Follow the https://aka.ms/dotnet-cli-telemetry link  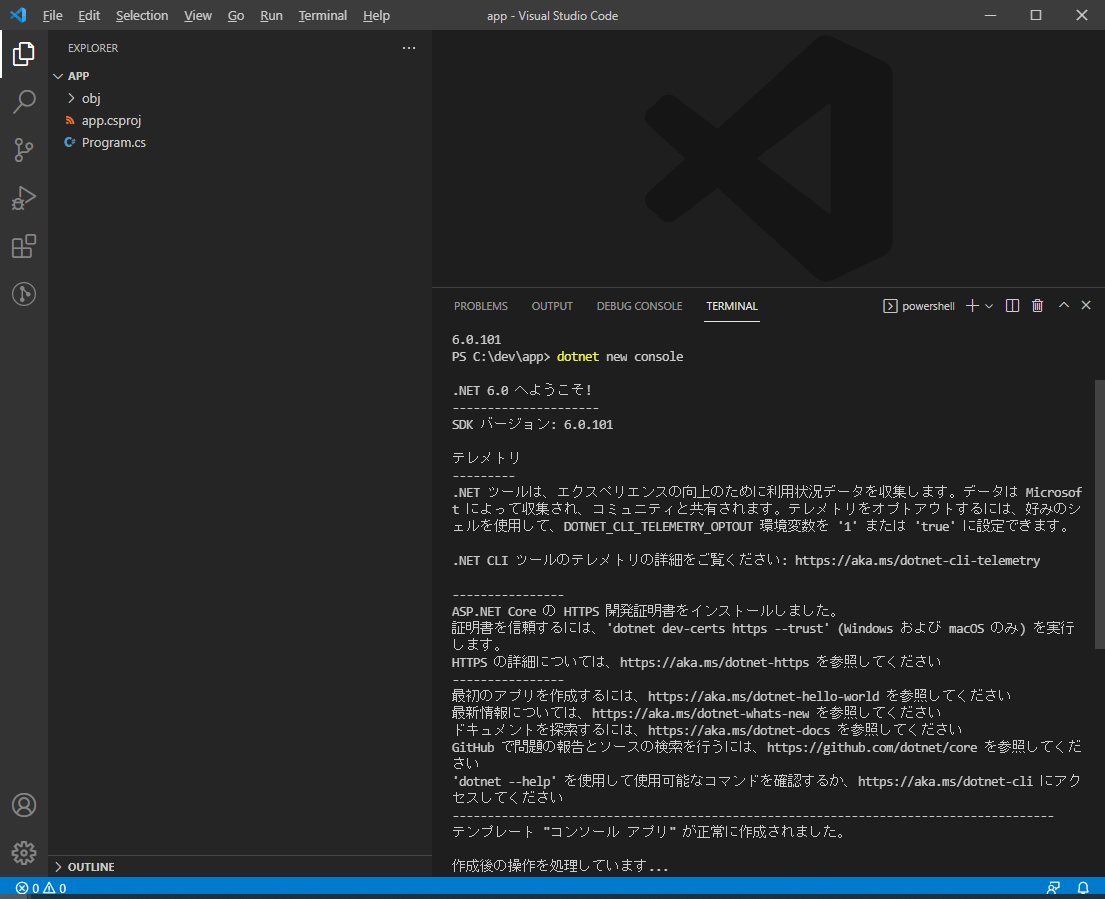coord(917,561)
